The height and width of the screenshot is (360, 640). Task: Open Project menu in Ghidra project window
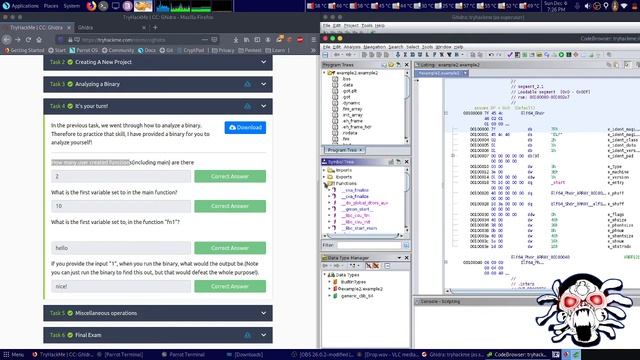click(351, 25)
